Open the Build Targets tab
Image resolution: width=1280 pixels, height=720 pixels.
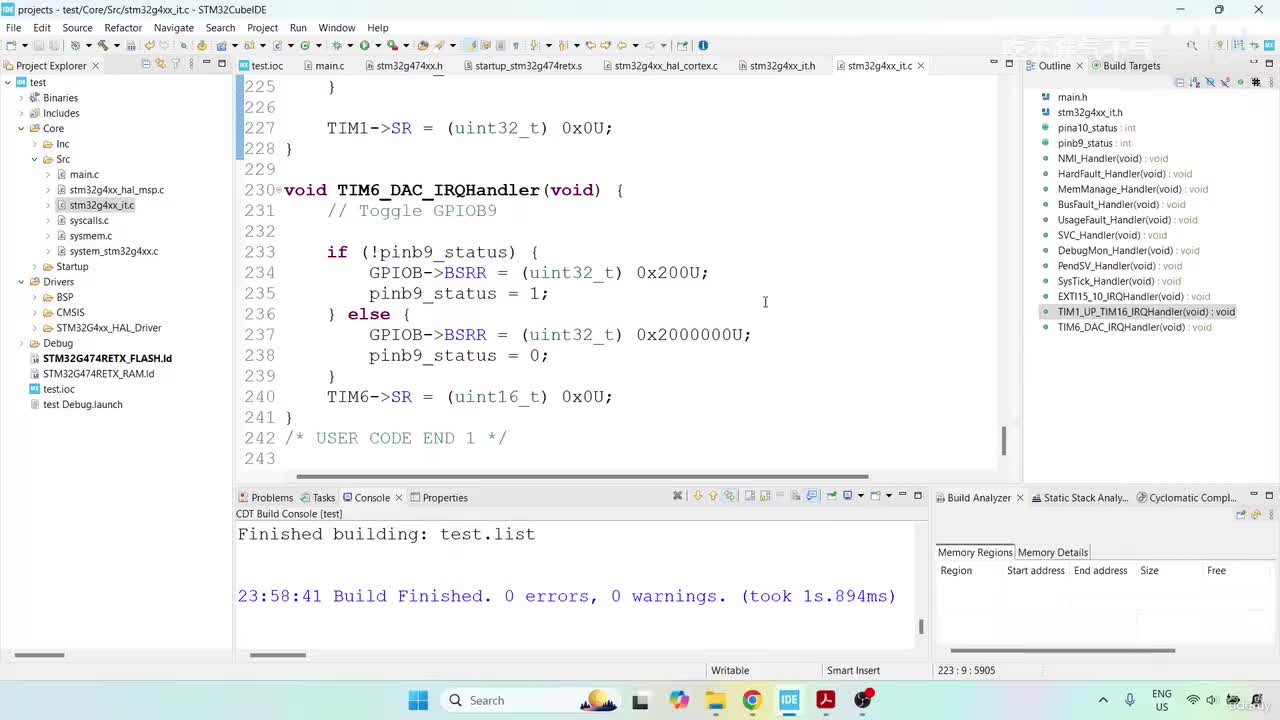click(1125, 66)
